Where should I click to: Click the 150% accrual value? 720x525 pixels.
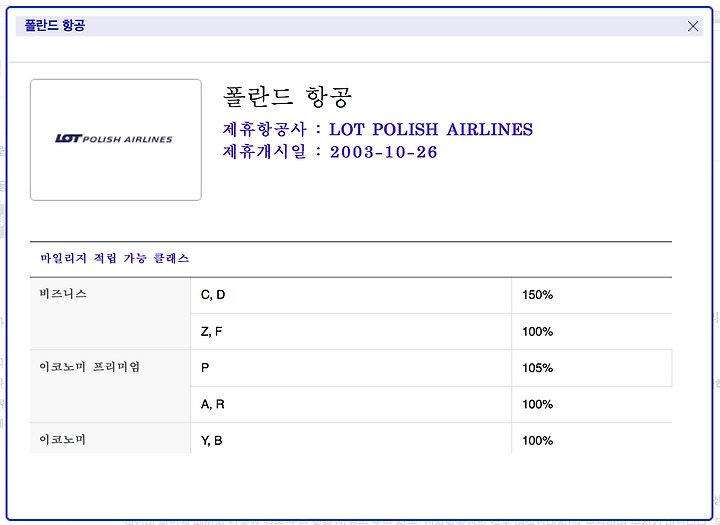[x=537, y=295]
